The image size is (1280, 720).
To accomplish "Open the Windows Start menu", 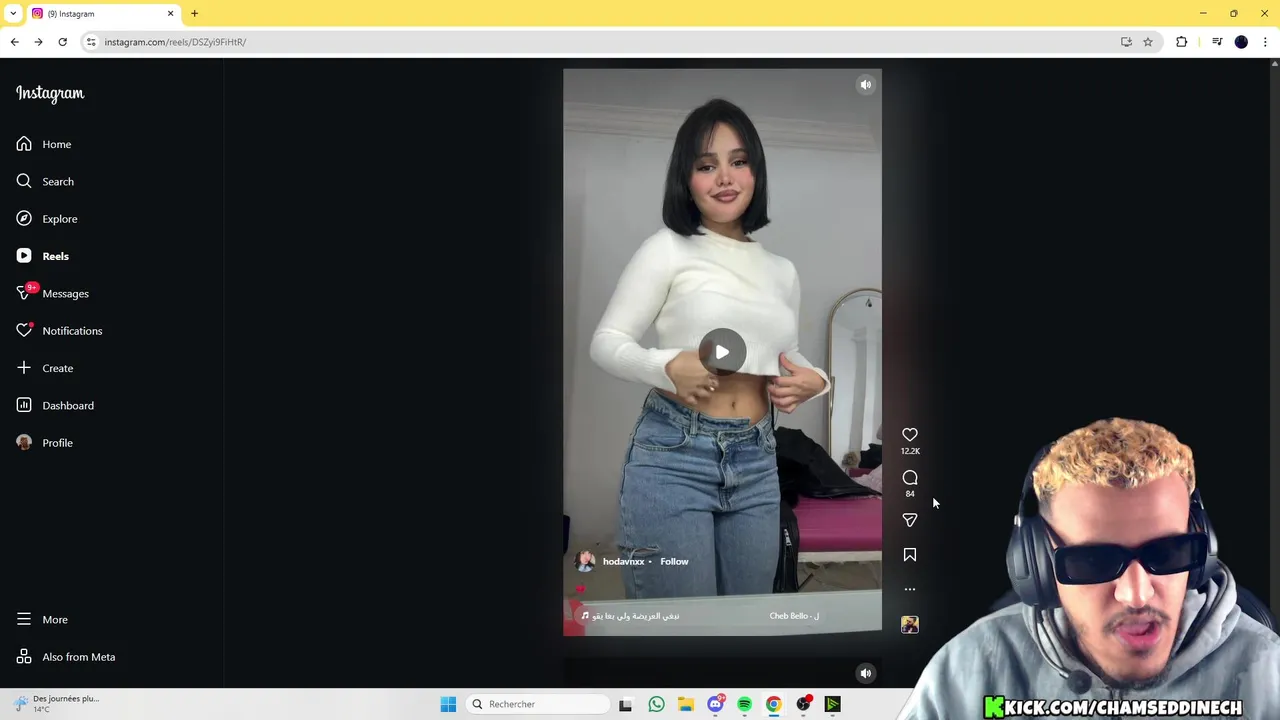I will click(448, 704).
